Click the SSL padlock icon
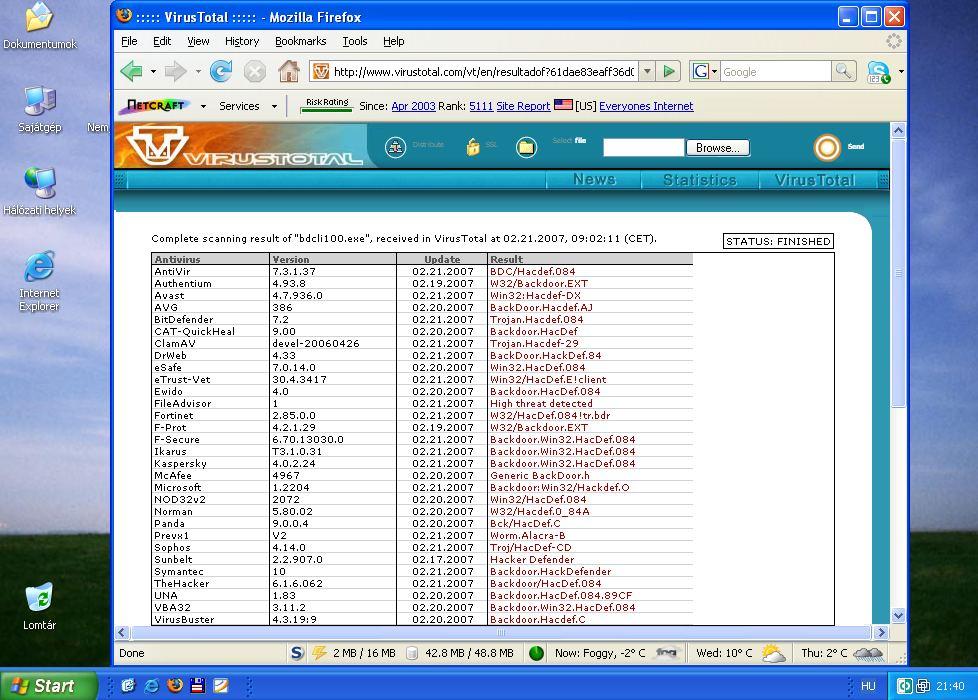This screenshot has height=700, width=978. click(473, 147)
